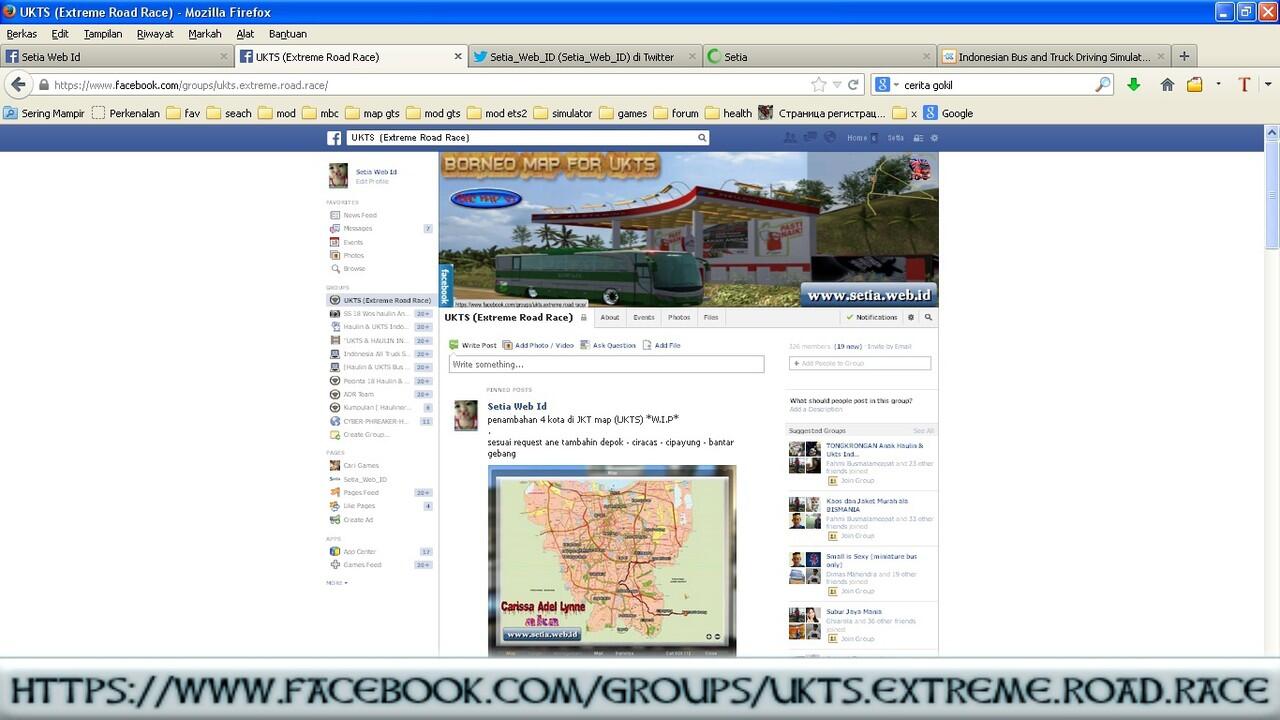Viewport: 1280px width, 720px height.
Task: Search this group with the magnifier icon
Action: coord(928,317)
